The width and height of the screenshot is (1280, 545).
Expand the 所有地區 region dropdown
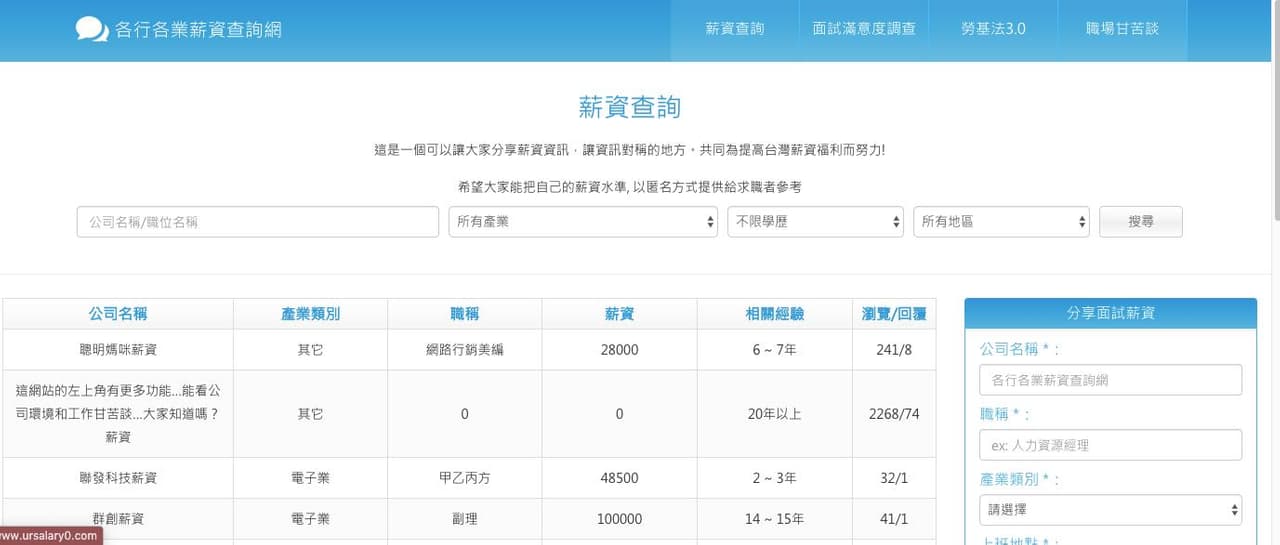point(1002,222)
